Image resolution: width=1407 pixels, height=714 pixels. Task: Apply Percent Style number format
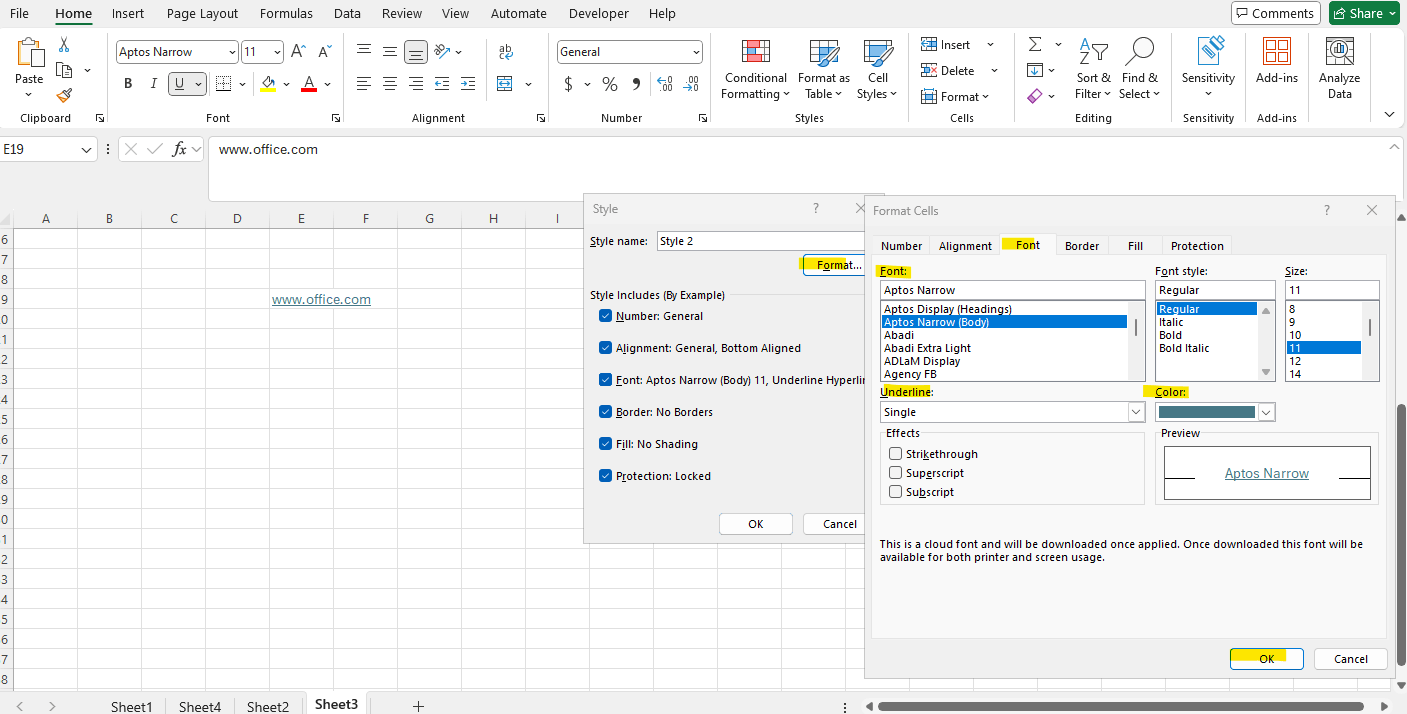tap(609, 84)
